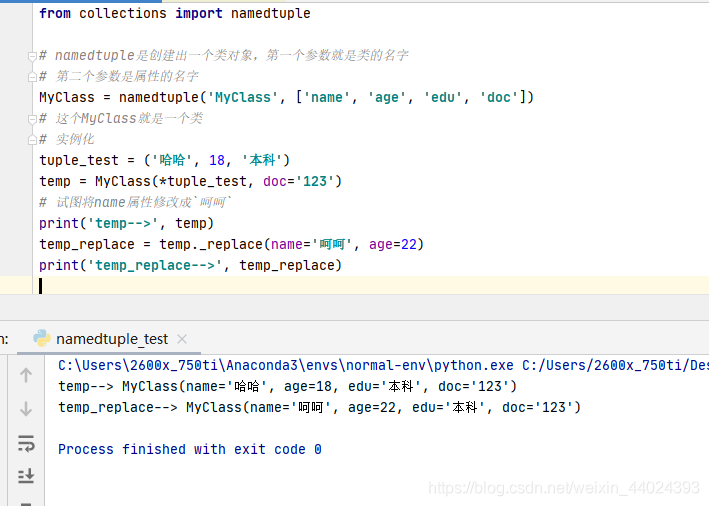The height and width of the screenshot is (506, 709).
Task: Close the namedtuple_test run tab
Action: [x=182, y=339]
